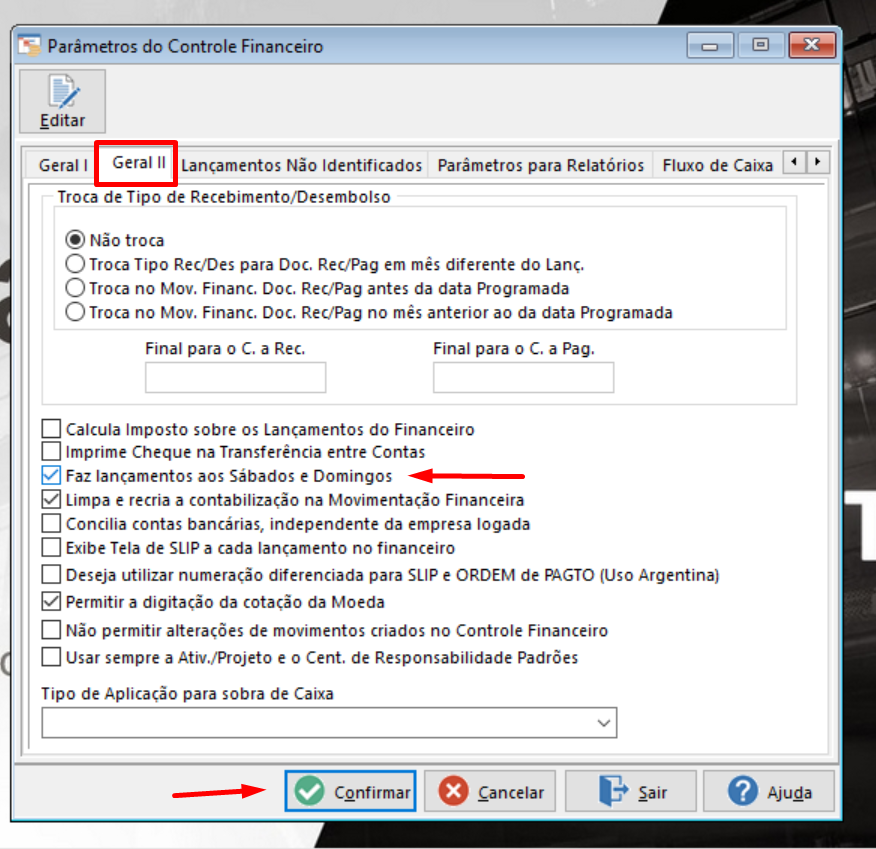Switch to the Geral II tab
This screenshot has width=876, height=849.
point(139,163)
